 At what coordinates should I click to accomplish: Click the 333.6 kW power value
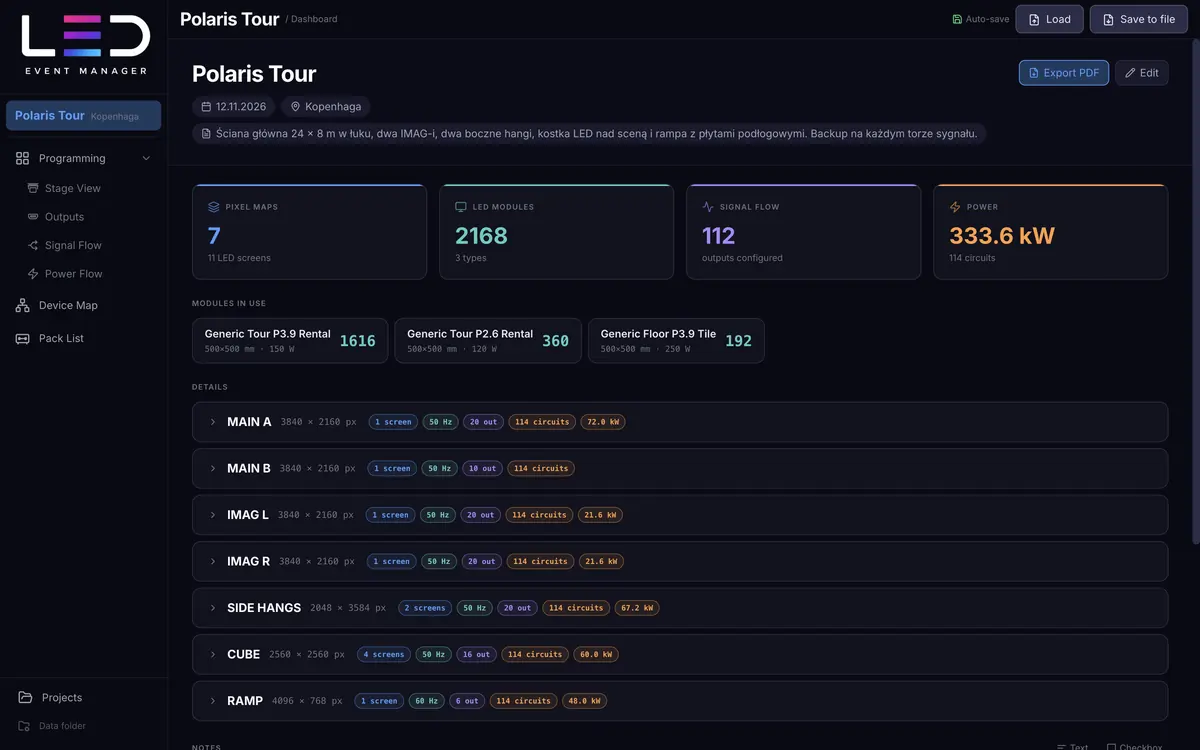(x=1002, y=236)
